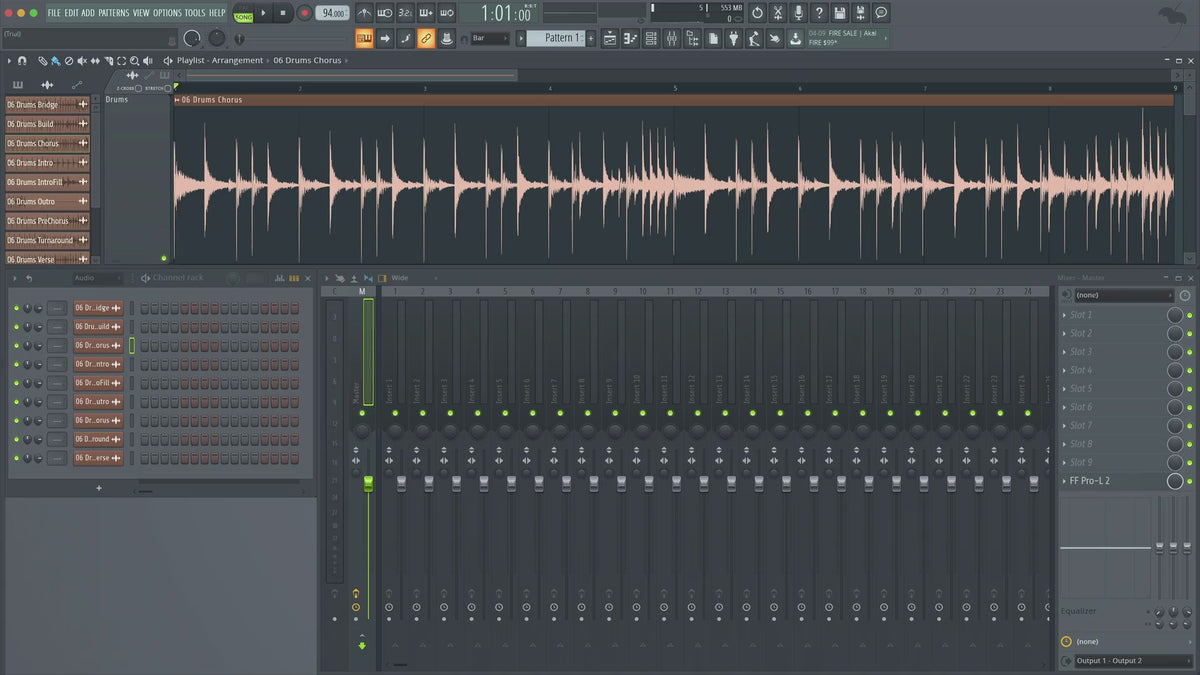Open the PATTERNS menu

[x=113, y=13]
